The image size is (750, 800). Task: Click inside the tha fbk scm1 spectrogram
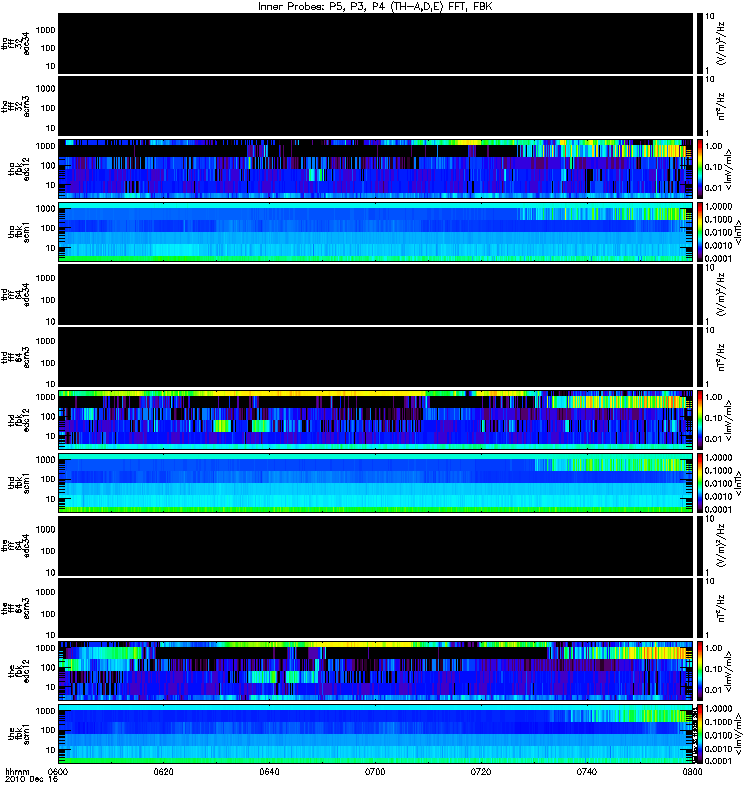pos(375,232)
